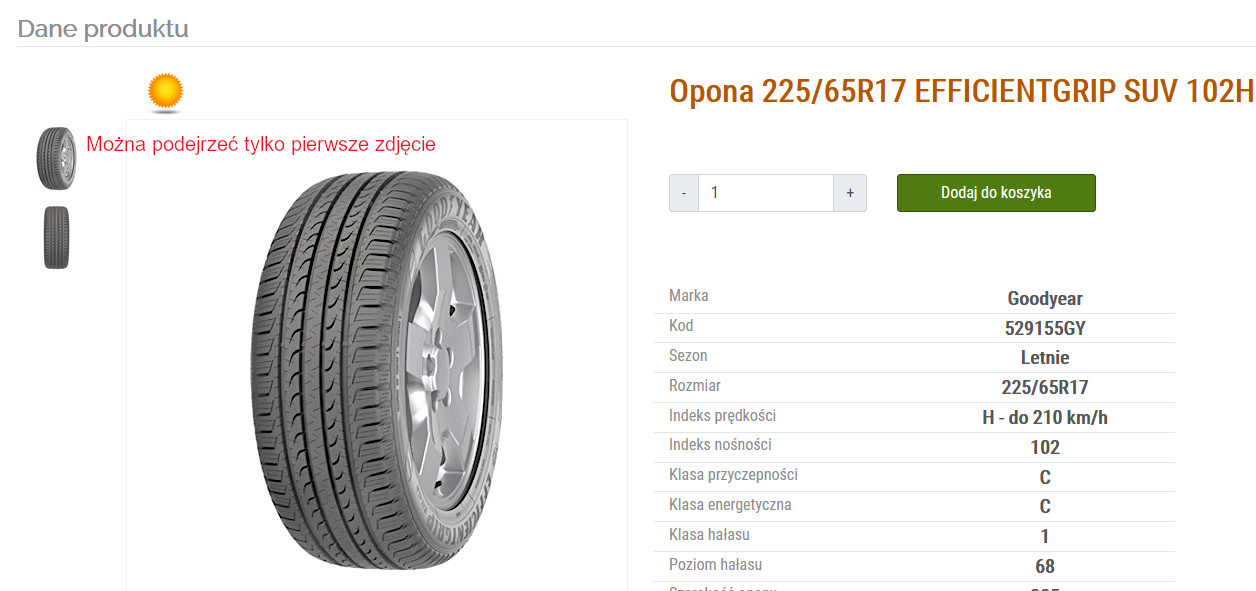
Task: Open the large Goodyear tire image
Action: 377,370
